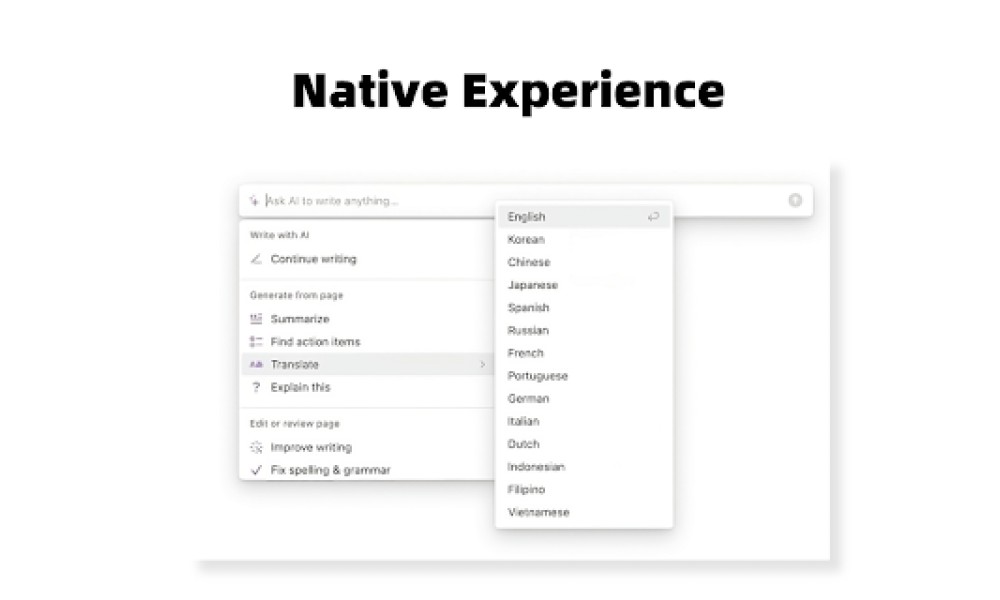
Task: Click the Fix spelling checkmark icon
Action: coord(256,471)
